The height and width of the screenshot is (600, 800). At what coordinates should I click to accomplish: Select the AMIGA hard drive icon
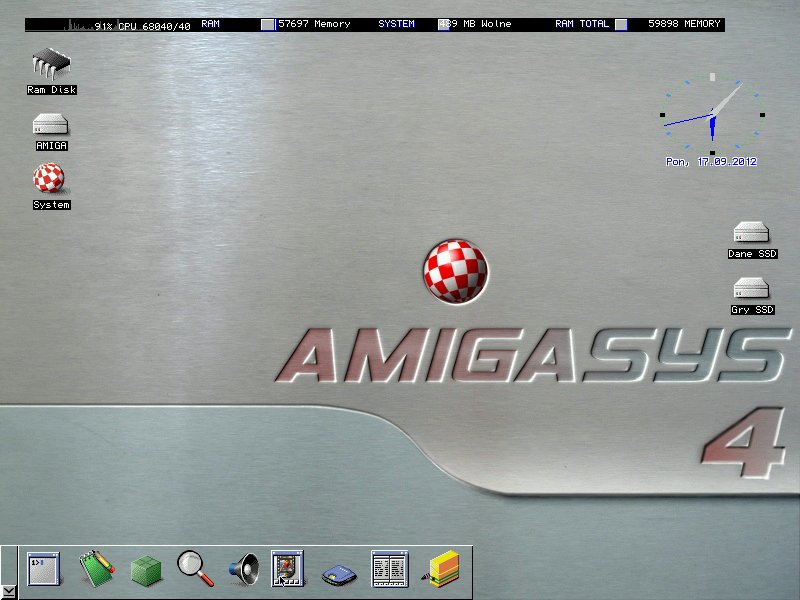pos(51,124)
